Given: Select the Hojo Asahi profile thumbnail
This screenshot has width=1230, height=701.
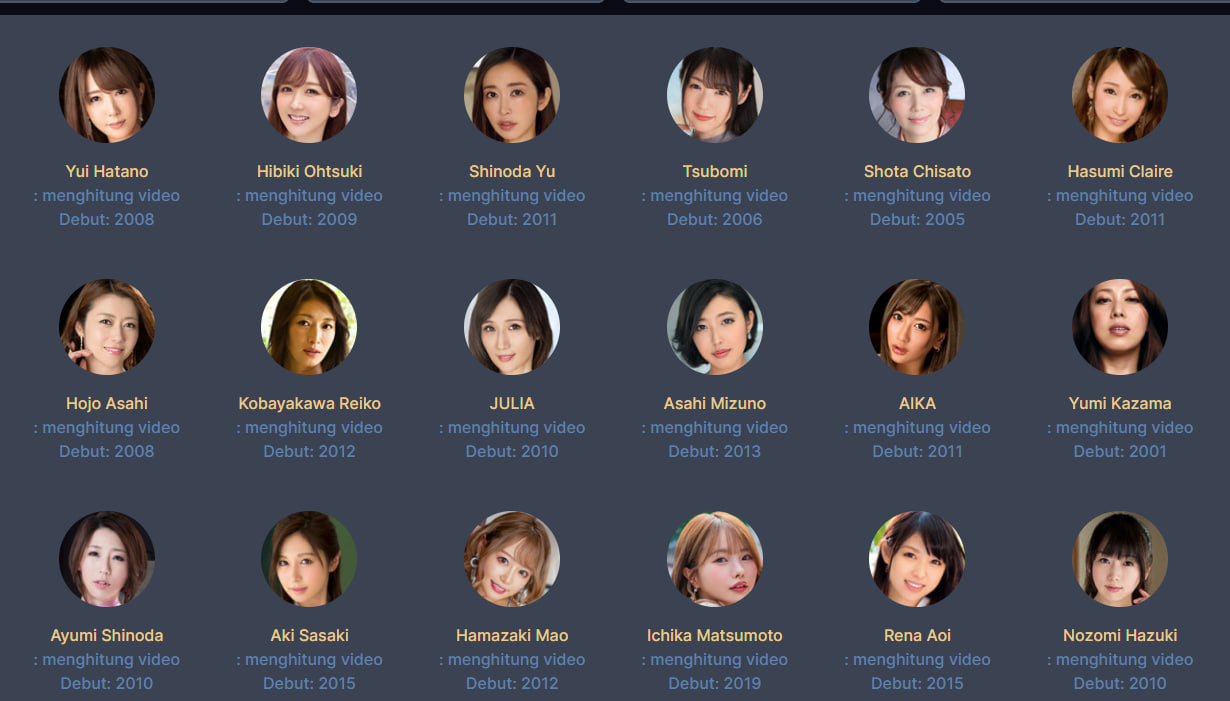Looking at the screenshot, I should tap(107, 327).
